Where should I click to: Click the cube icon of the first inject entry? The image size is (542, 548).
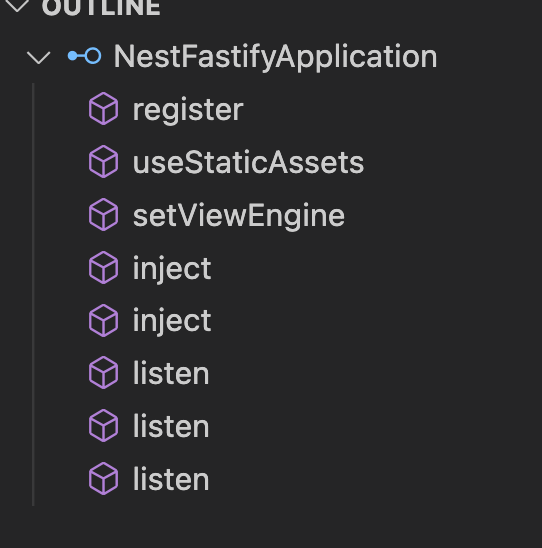point(103,267)
